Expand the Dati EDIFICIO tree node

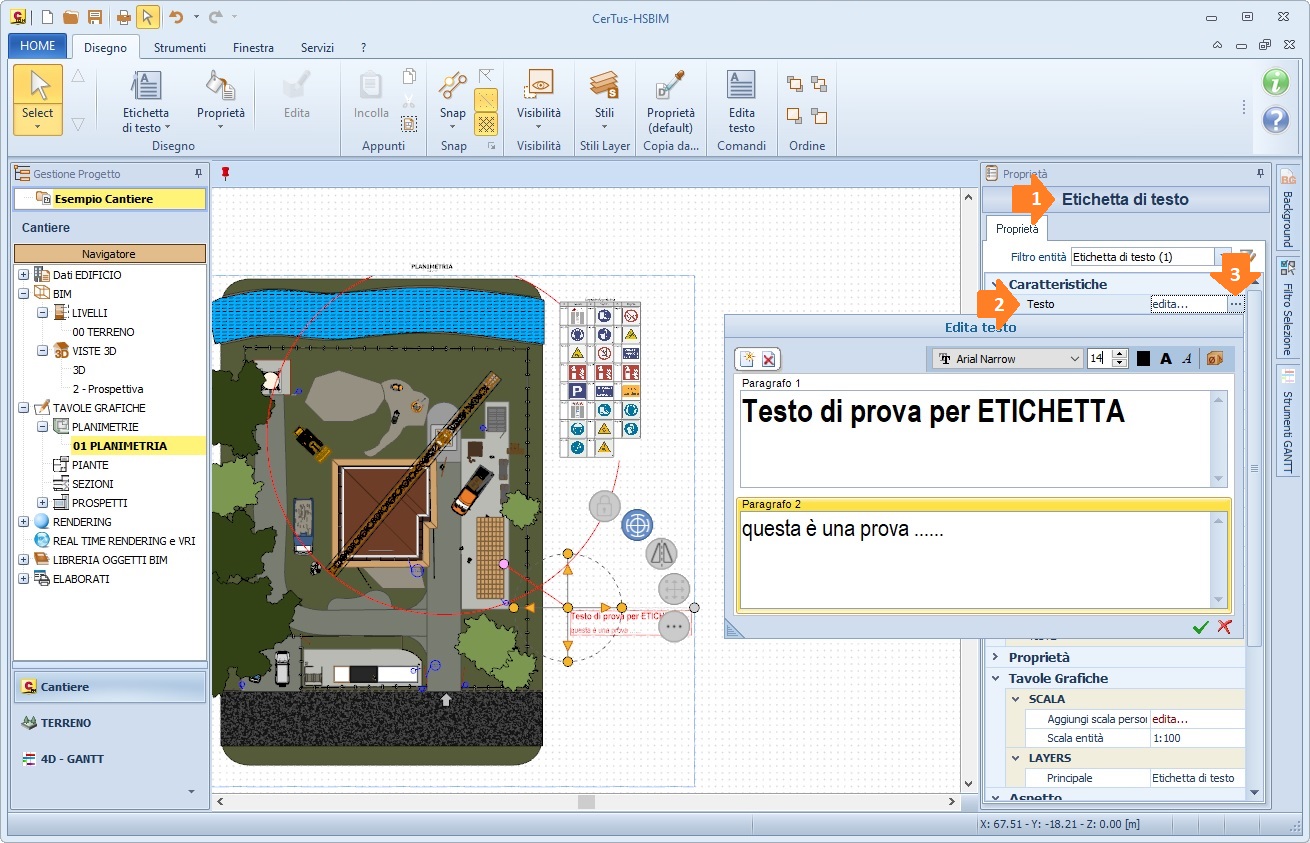[x=23, y=275]
